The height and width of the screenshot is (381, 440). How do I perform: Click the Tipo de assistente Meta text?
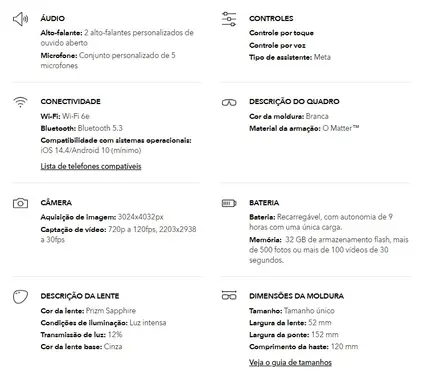[x=290, y=57]
